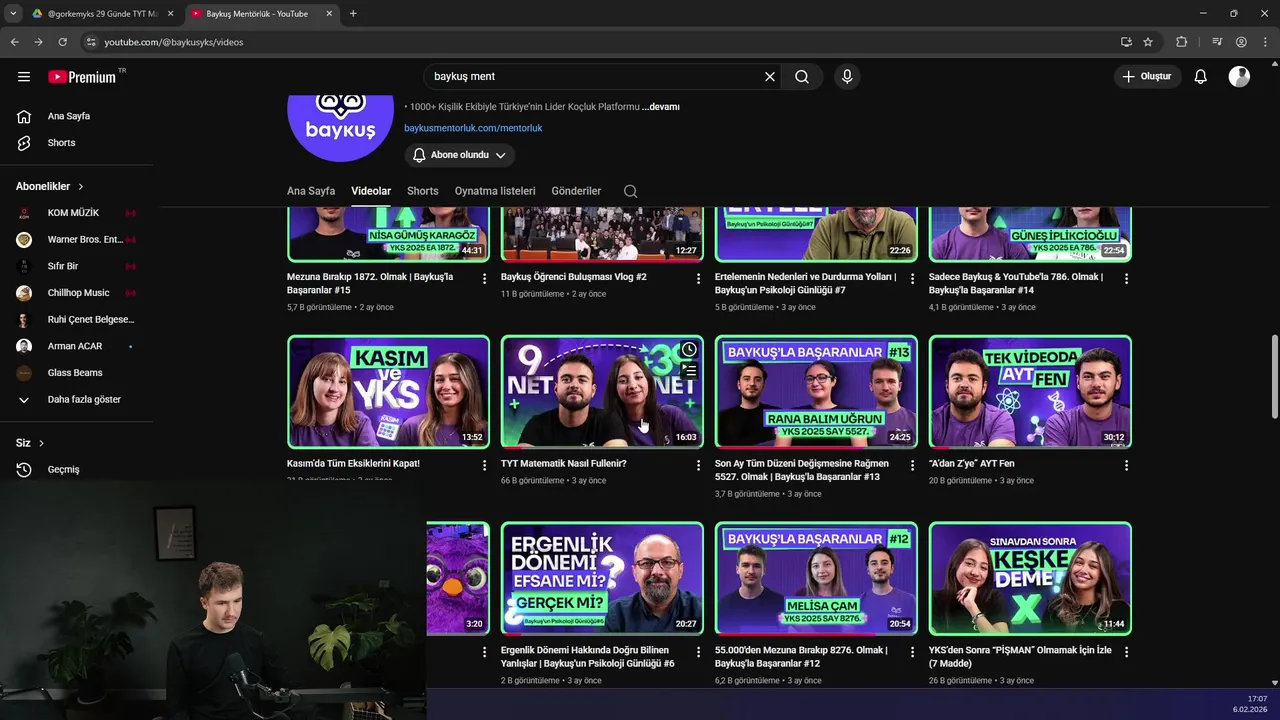Bookmark page with star icon
Image resolution: width=1280 pixels, height=720 pixels.
[1148, 42]
